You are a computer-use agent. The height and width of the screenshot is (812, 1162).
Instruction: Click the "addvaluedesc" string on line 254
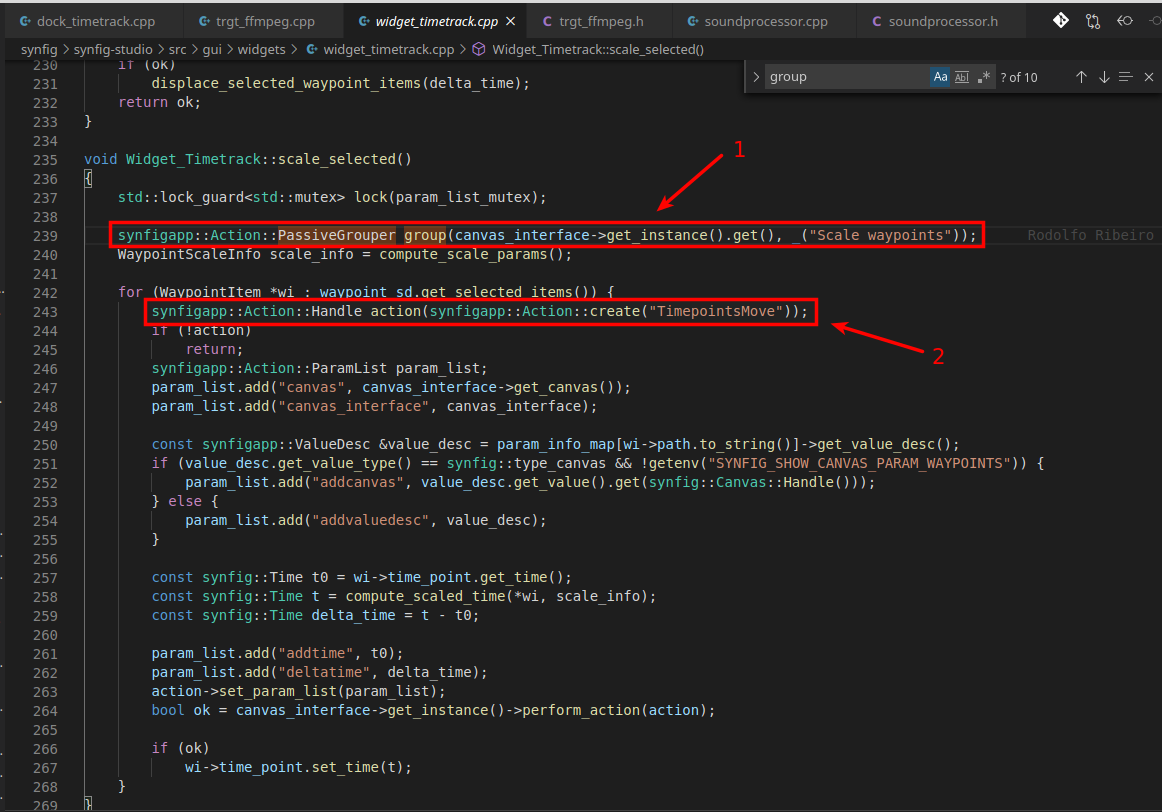371,520
